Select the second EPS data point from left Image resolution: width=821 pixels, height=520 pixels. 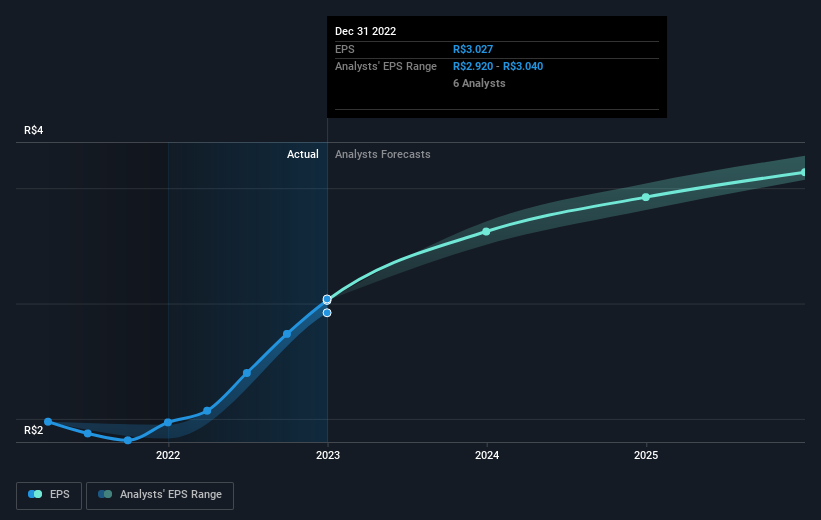pyautogui.click(x=88, y=434)
